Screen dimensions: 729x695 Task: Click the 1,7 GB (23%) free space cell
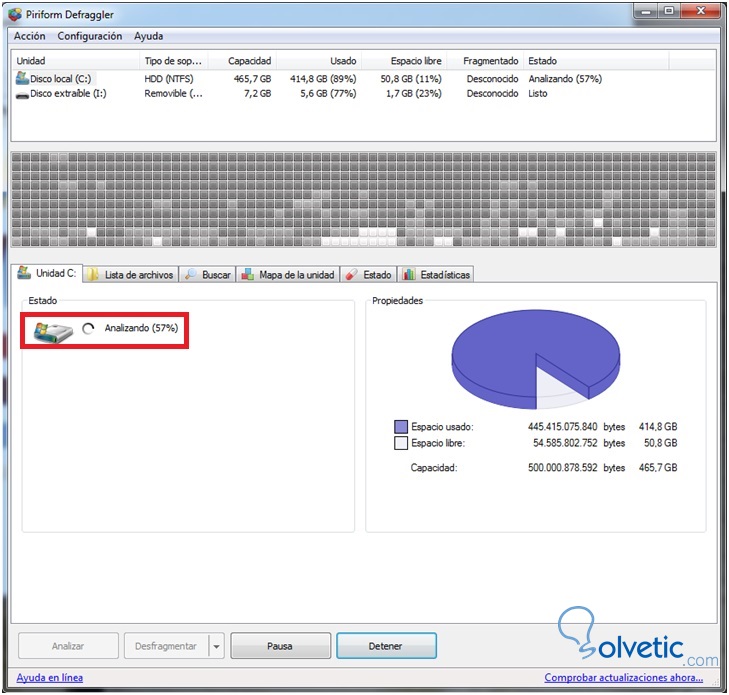[x=414, y=93]
